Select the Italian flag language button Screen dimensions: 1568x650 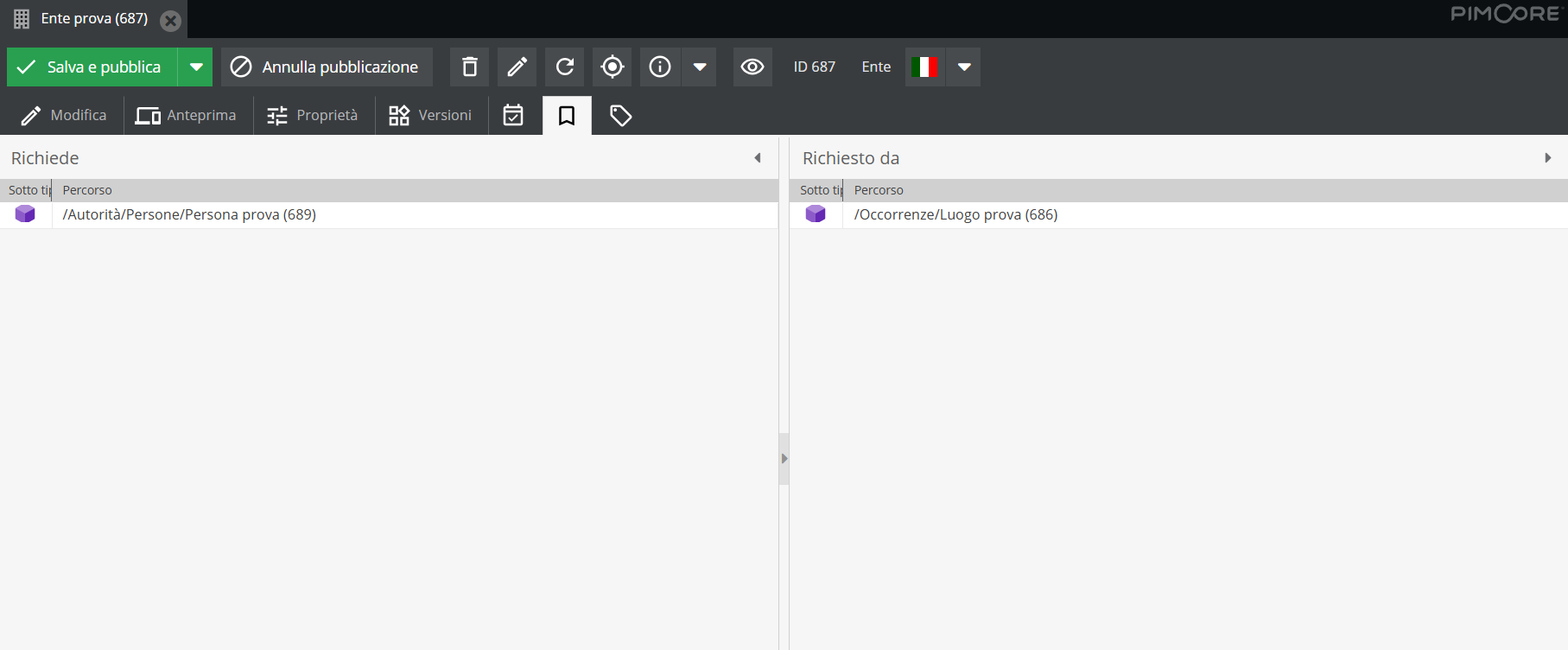point(924,67)
